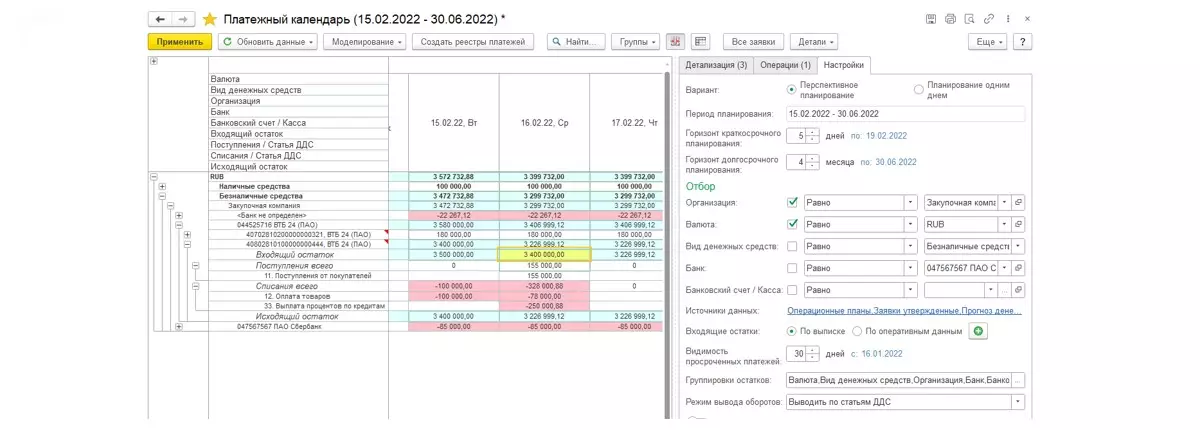The height and width of the screenshot is (430, 1200).
Task: Switch to the Операции (1) tab
Action: pyautogui.click(x=784, y=65)
